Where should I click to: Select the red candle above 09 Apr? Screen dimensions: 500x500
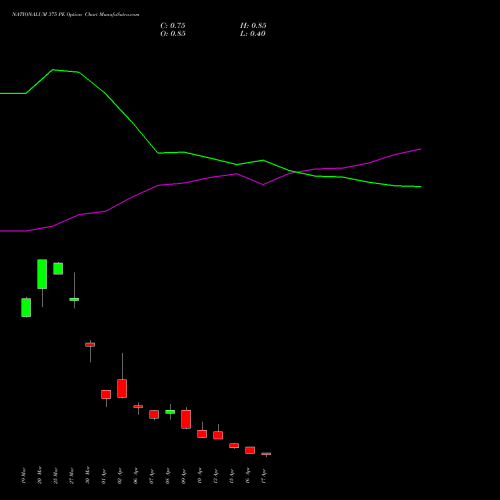[186, 419]
